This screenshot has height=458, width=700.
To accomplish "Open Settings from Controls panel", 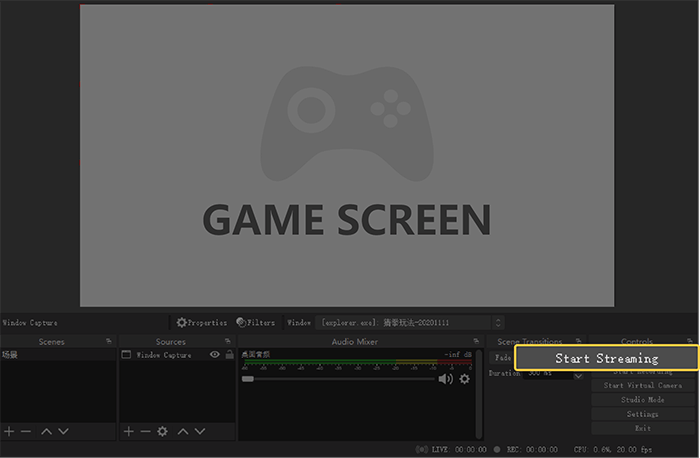I will [643, 414].
